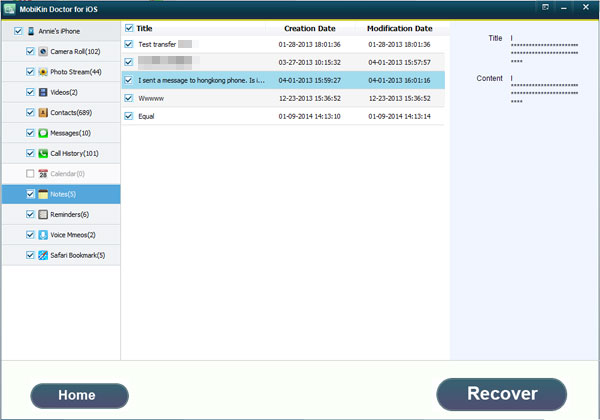Click the Annie's iPhone device icon
Viewport: 600px width, 420px height.
click(31, 31)
